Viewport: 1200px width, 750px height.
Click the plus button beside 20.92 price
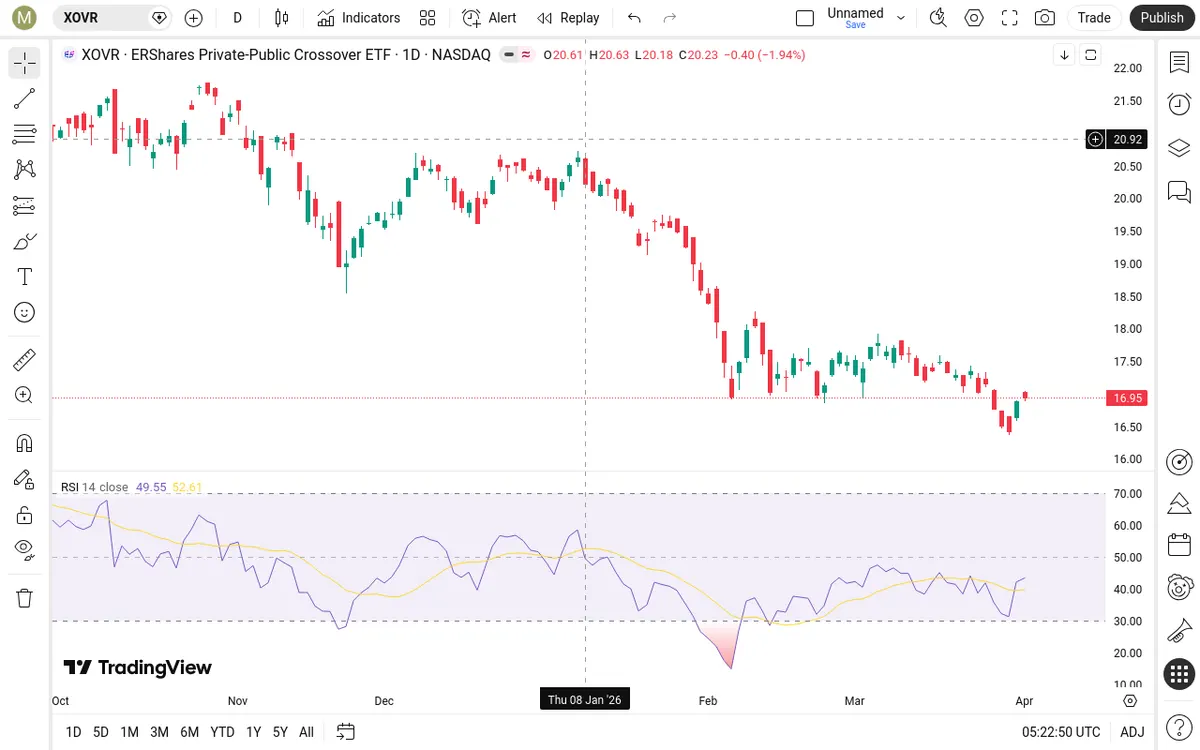point(1096,140)
